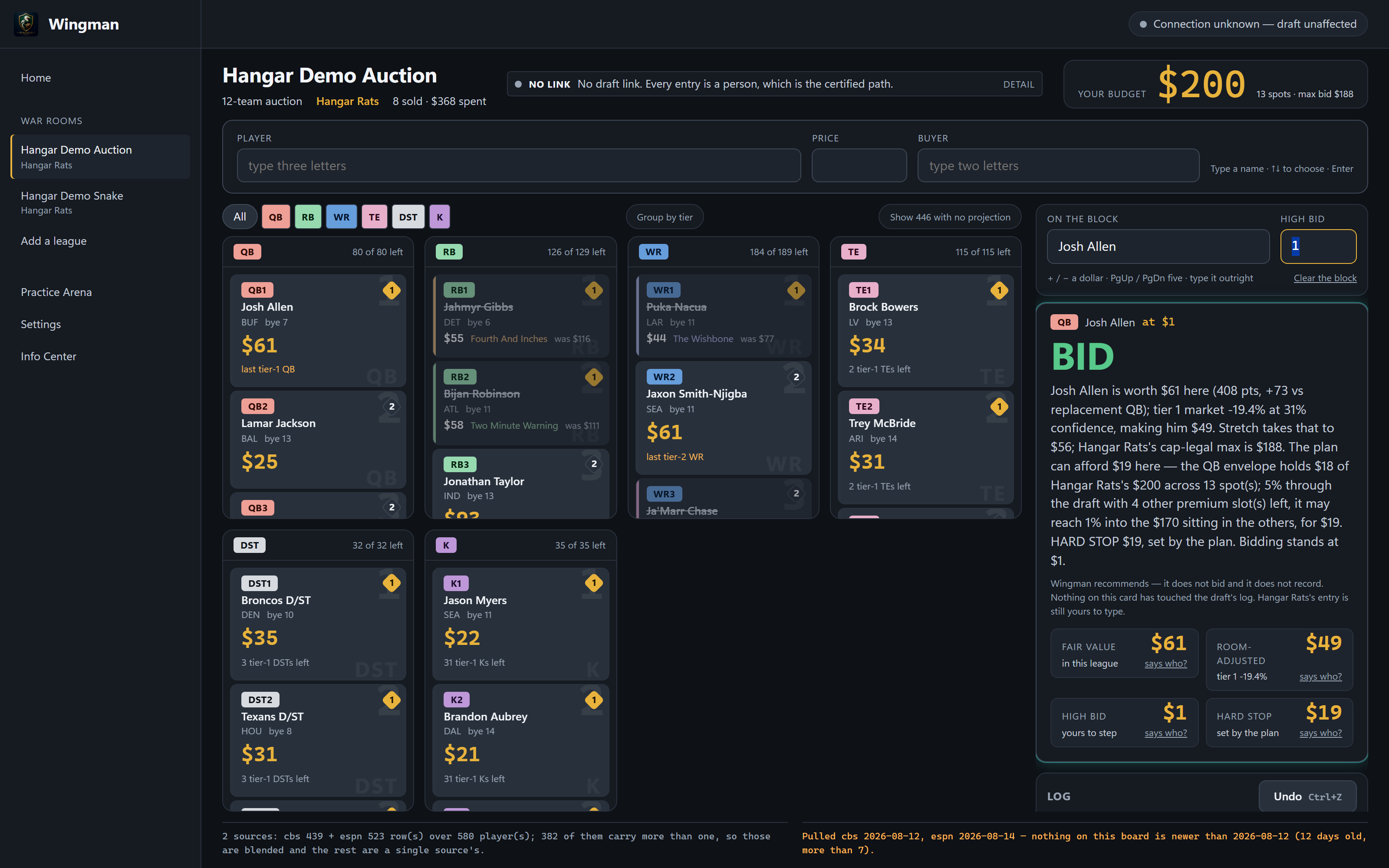Screen dimensions: 1389x868
Task: Click tier 1 diamond on Broncos D/ST card
Action: (x=392, y=583)
